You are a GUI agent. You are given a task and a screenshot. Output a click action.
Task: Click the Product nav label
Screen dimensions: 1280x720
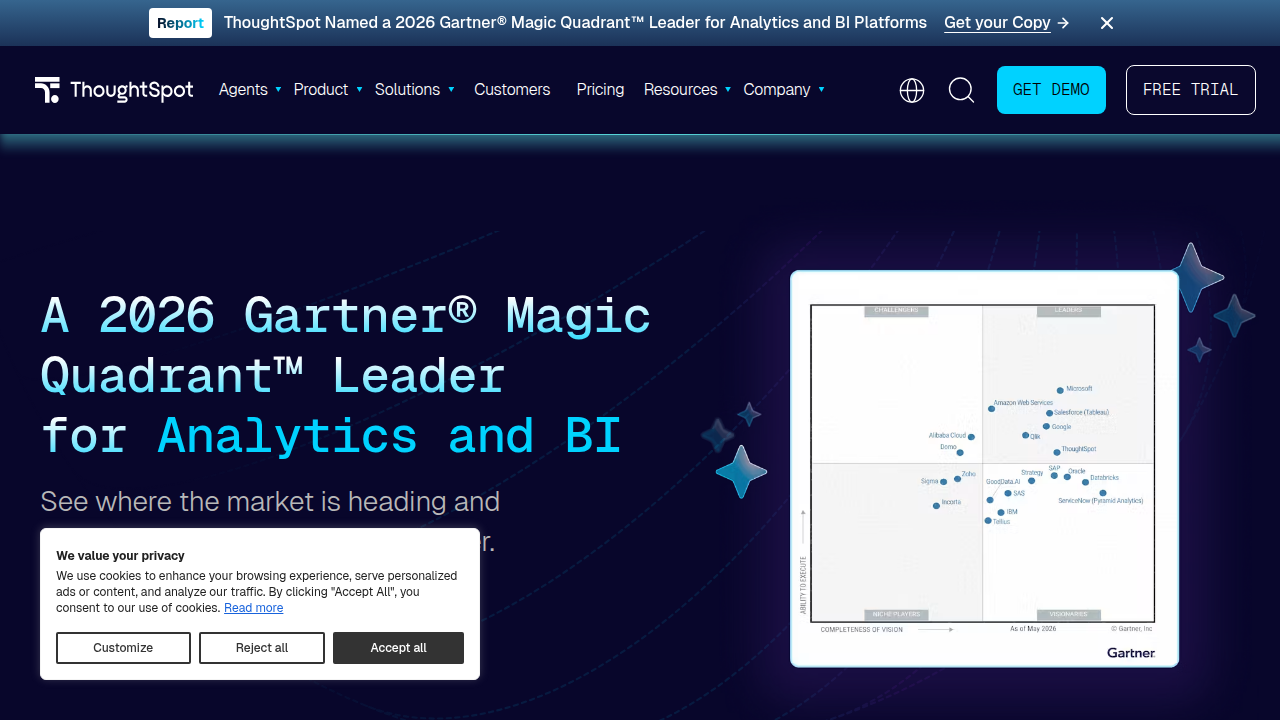click(x=321, y=90)
